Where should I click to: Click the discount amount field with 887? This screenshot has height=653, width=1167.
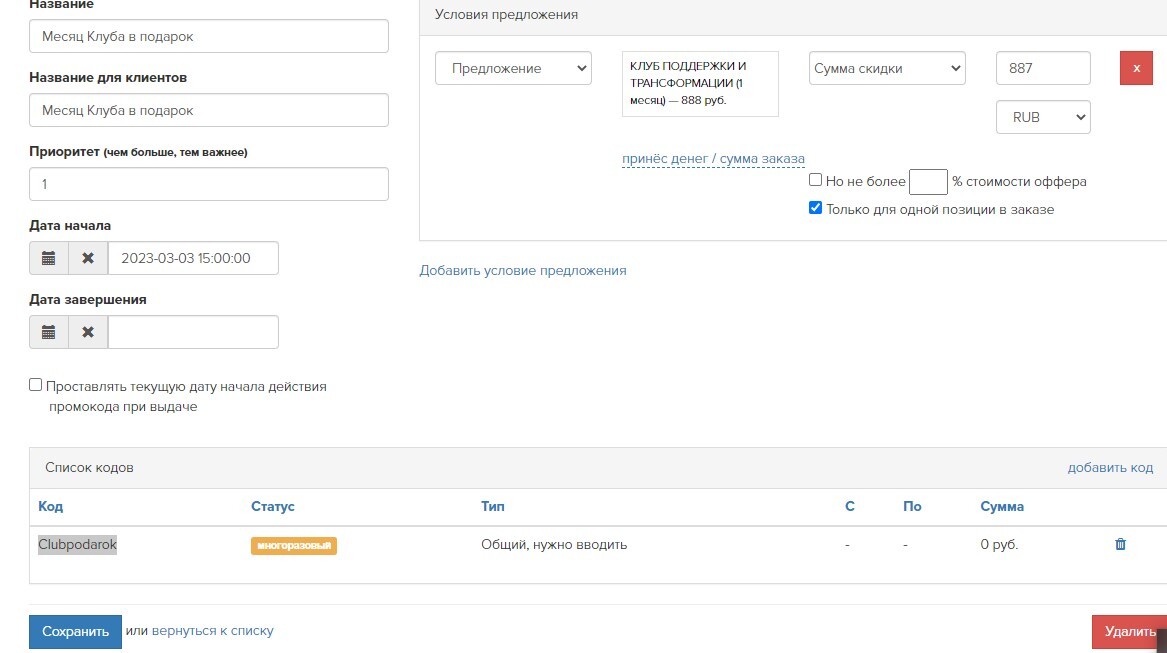coord(1043,68)
